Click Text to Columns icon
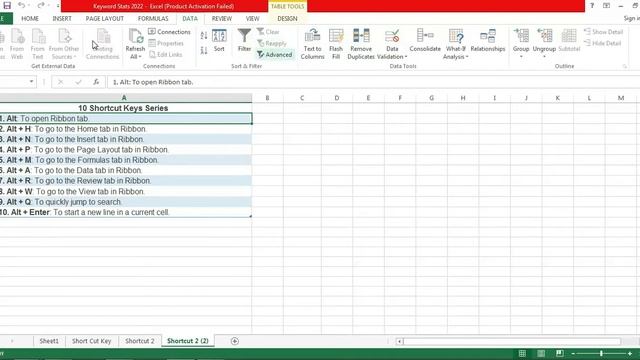Screen dimensions: 640x360 pyautogui.click(x=312, y=44)
